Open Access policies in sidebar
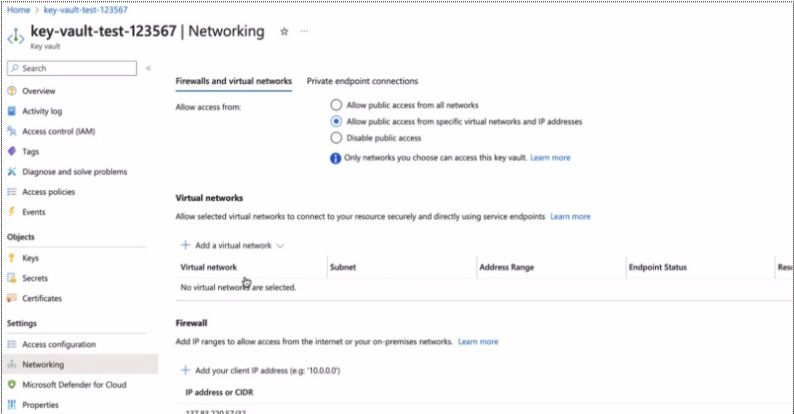 pyautogui.click(x=47, y=191)
